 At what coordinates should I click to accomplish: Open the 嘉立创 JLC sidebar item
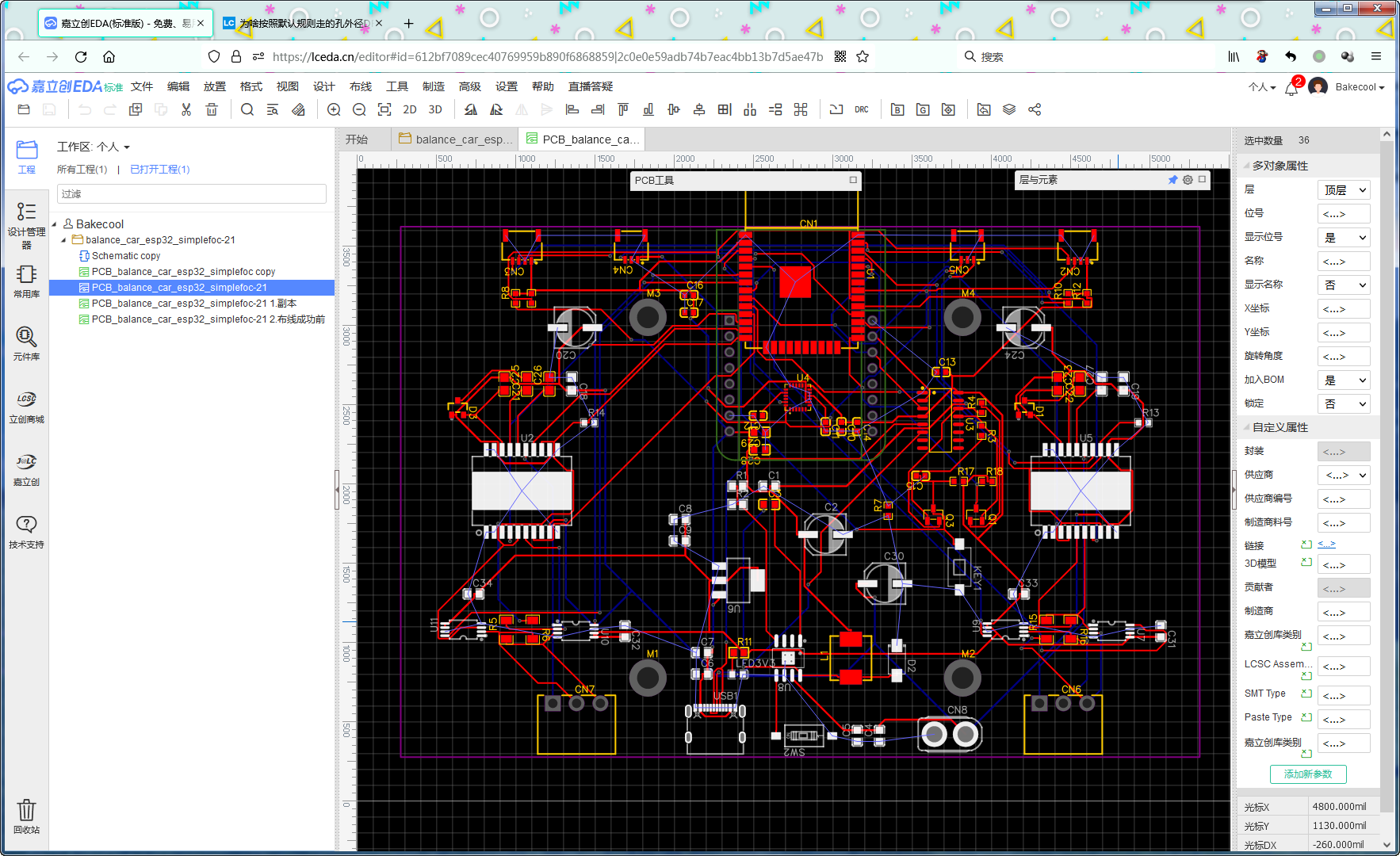(x=27, y=469)
